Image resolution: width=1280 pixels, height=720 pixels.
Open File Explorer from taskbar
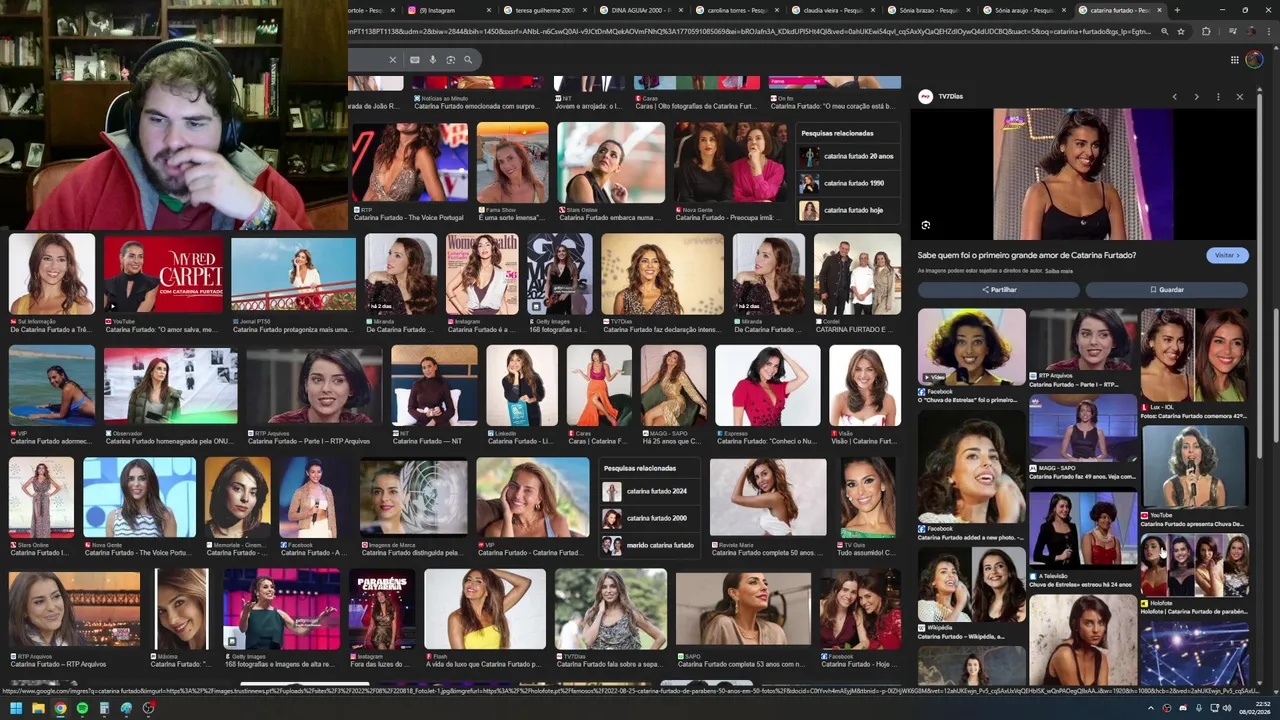coord(38,708)
